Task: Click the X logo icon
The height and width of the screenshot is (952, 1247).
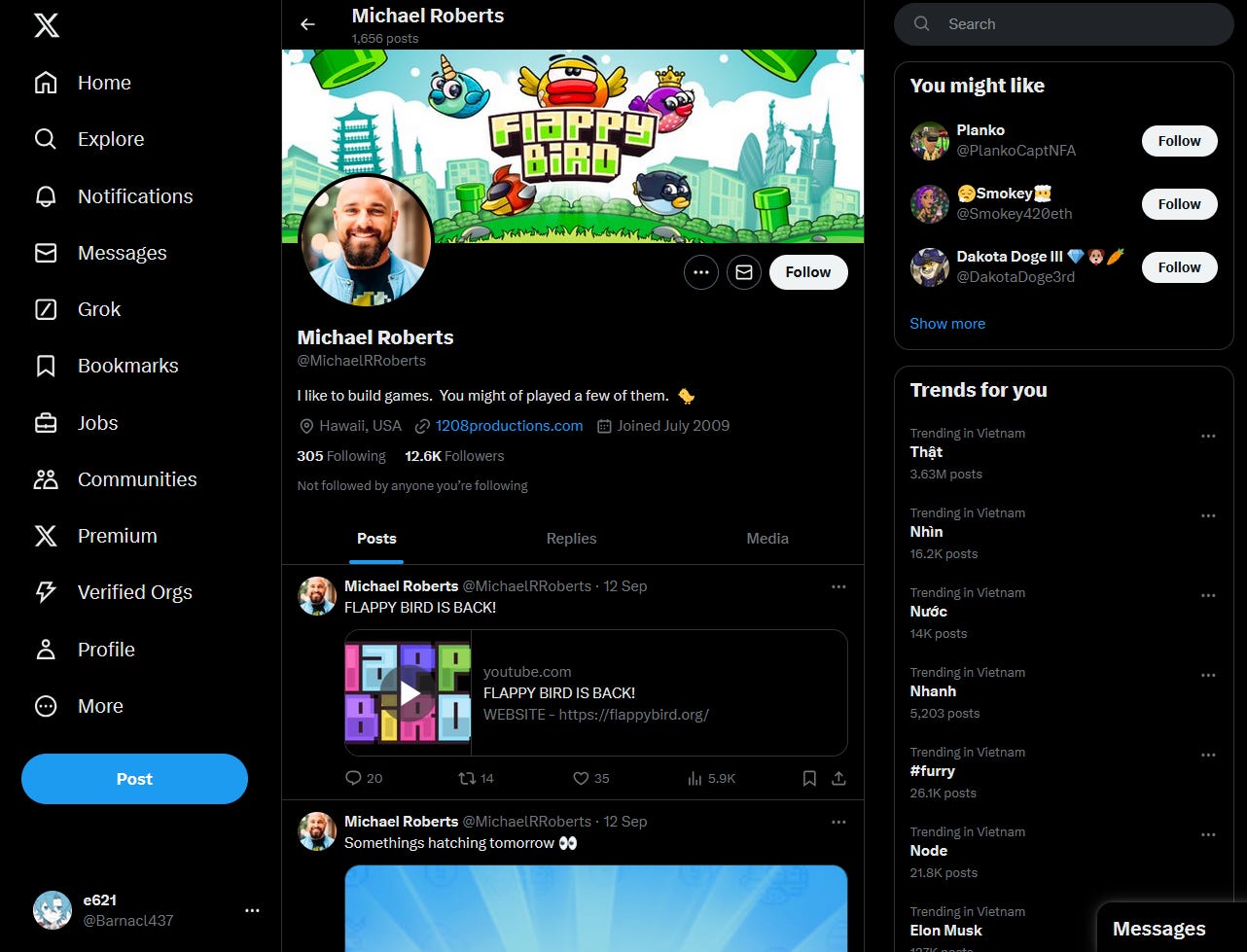Action: (x=46, y=25)
